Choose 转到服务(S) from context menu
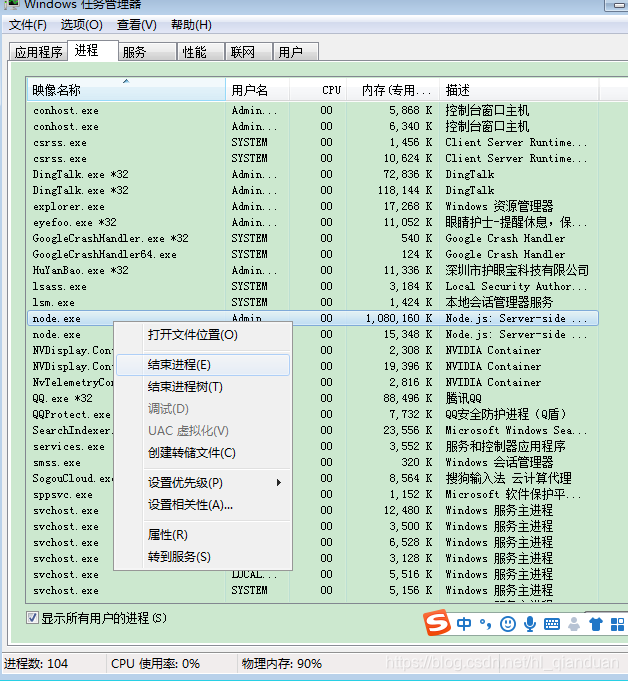 pyautogui.click(x=203, y=556)
